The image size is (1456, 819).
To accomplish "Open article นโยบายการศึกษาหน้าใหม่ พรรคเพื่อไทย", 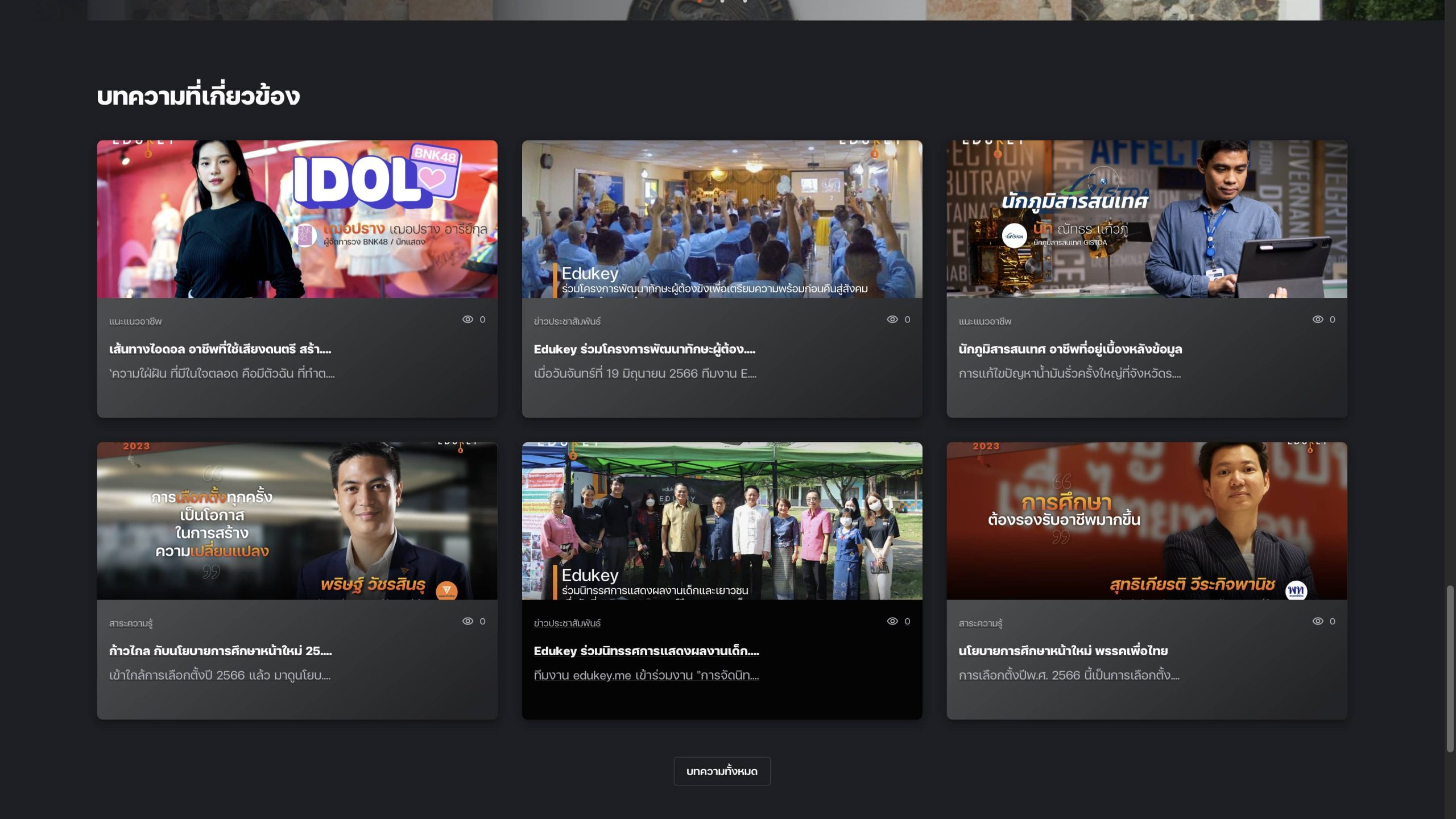I will 1062,651.
